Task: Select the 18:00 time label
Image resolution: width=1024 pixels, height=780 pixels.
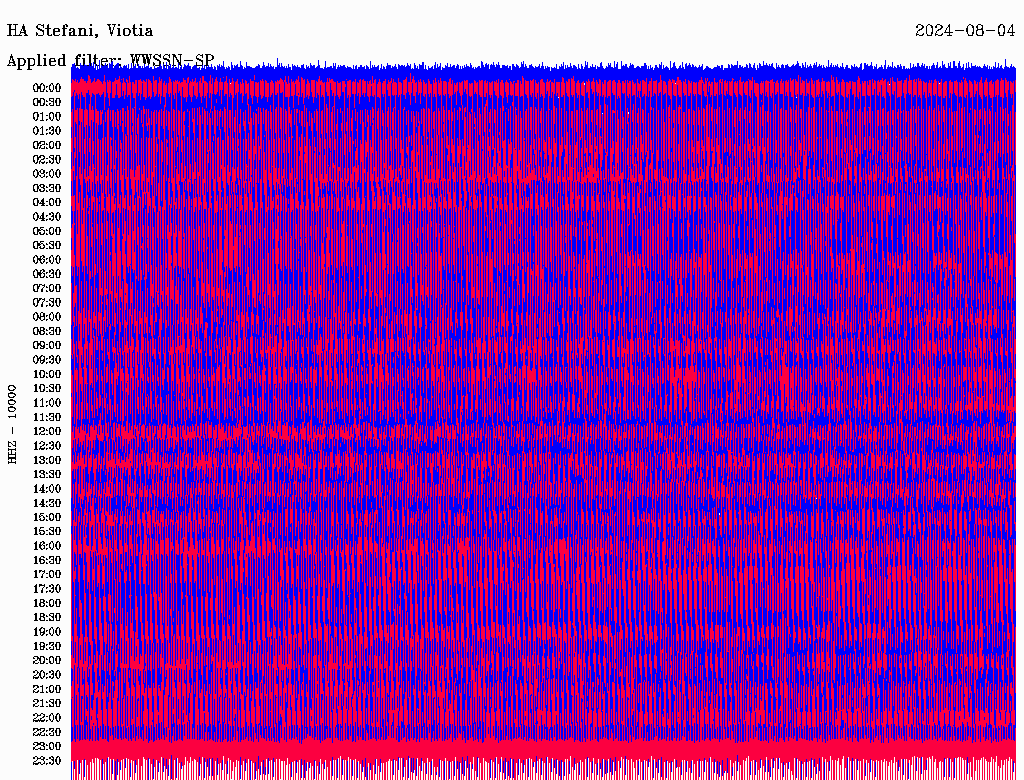Action: [47, 603]
